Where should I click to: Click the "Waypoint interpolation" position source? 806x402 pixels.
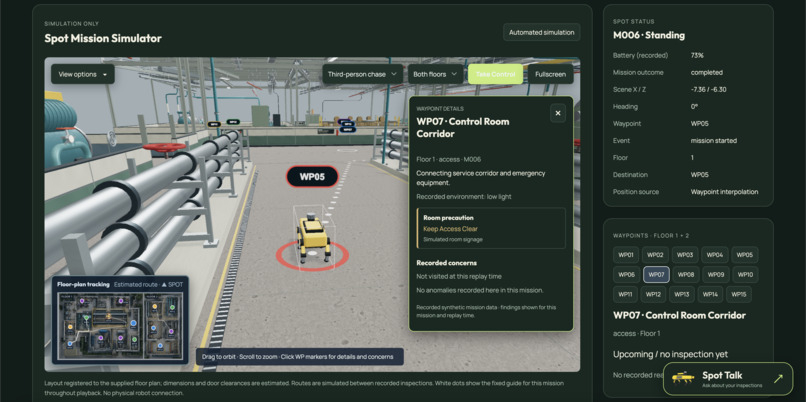pyautogui.click(x=724, y=192)
